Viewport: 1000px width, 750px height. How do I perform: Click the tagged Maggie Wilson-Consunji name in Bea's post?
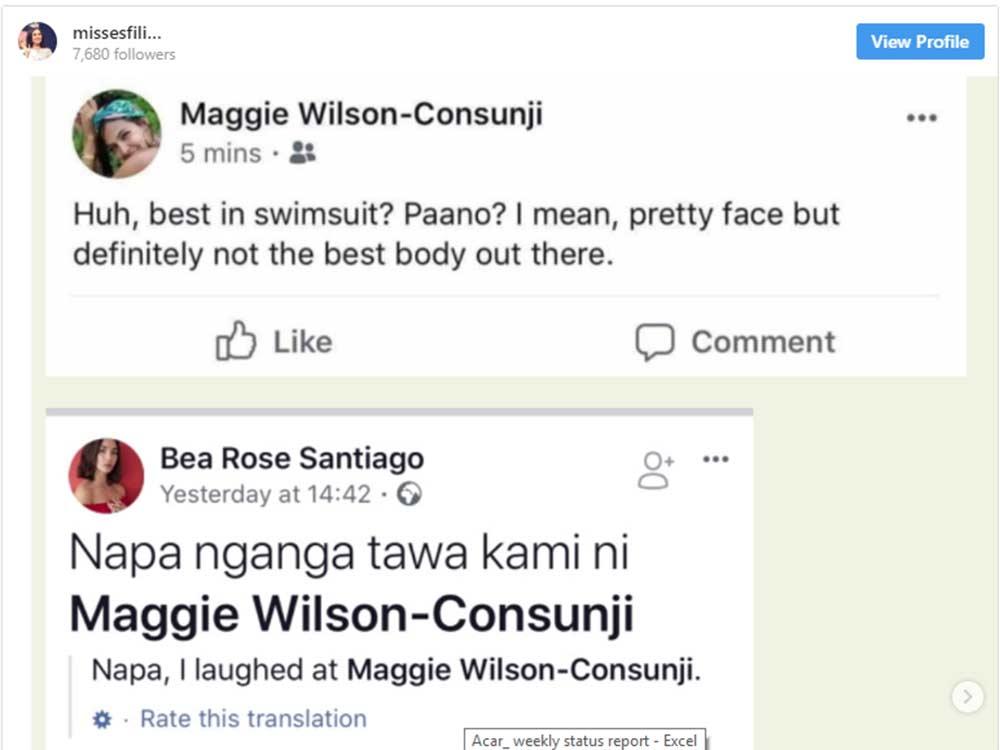[351, 615]
